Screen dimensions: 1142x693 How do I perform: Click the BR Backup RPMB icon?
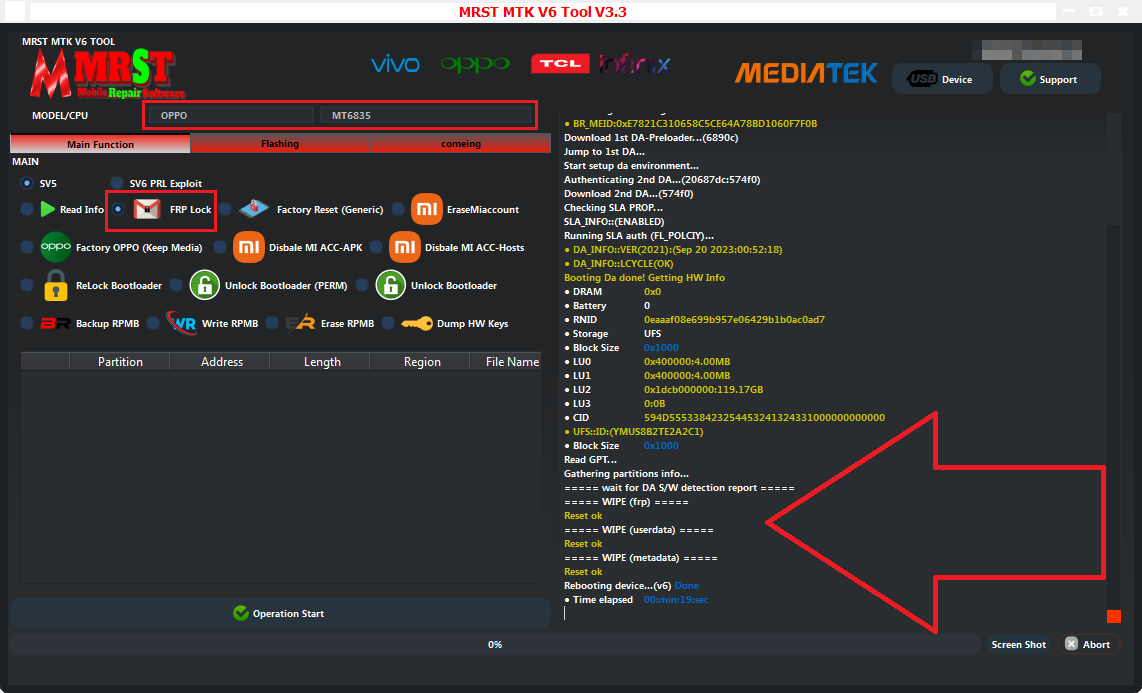point(55,323)
